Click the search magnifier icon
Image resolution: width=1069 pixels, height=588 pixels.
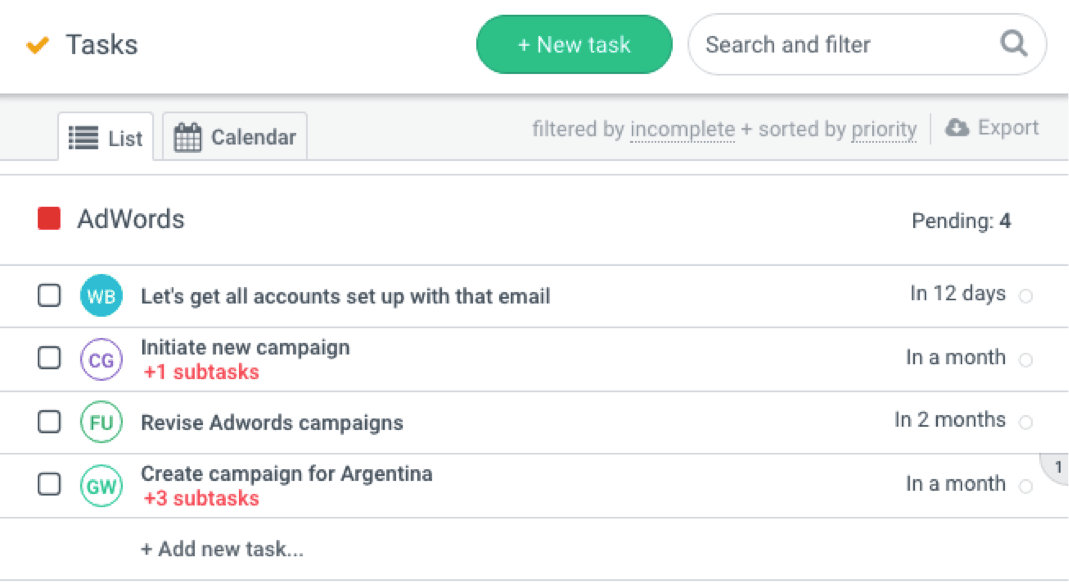click(1013, 44)
